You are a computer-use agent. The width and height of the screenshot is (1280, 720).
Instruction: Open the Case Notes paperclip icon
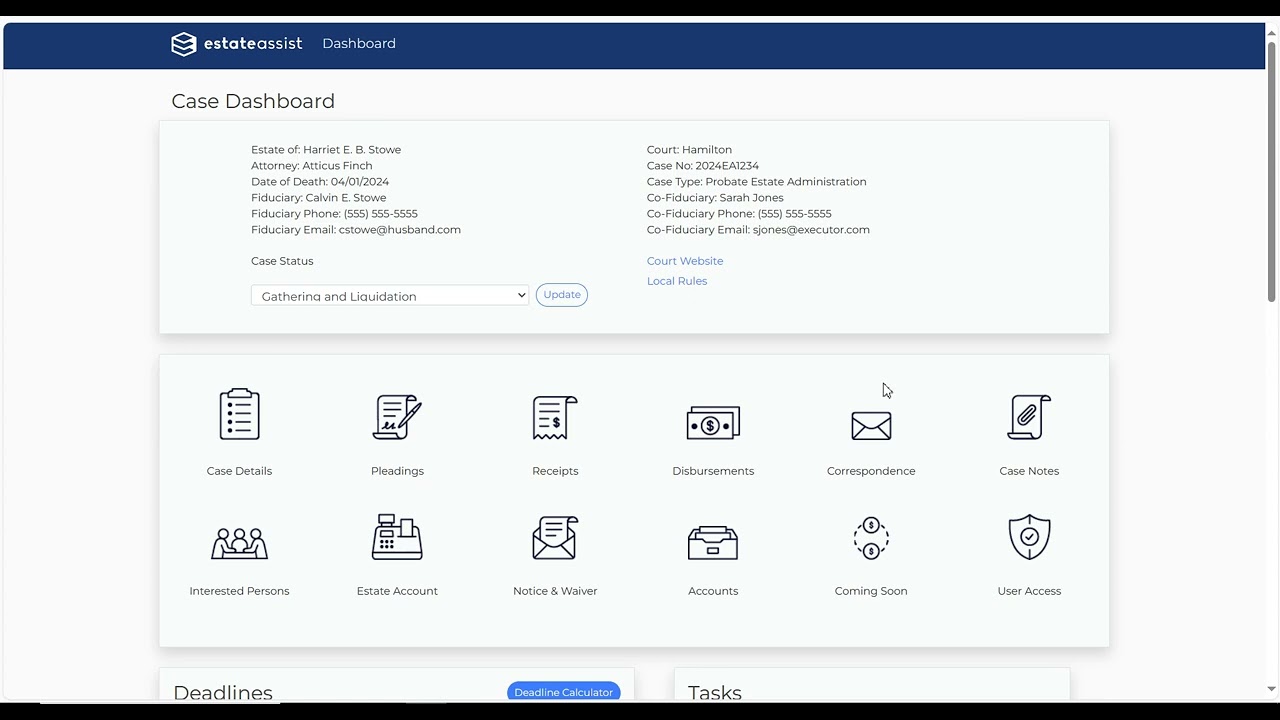(1029, 417)
